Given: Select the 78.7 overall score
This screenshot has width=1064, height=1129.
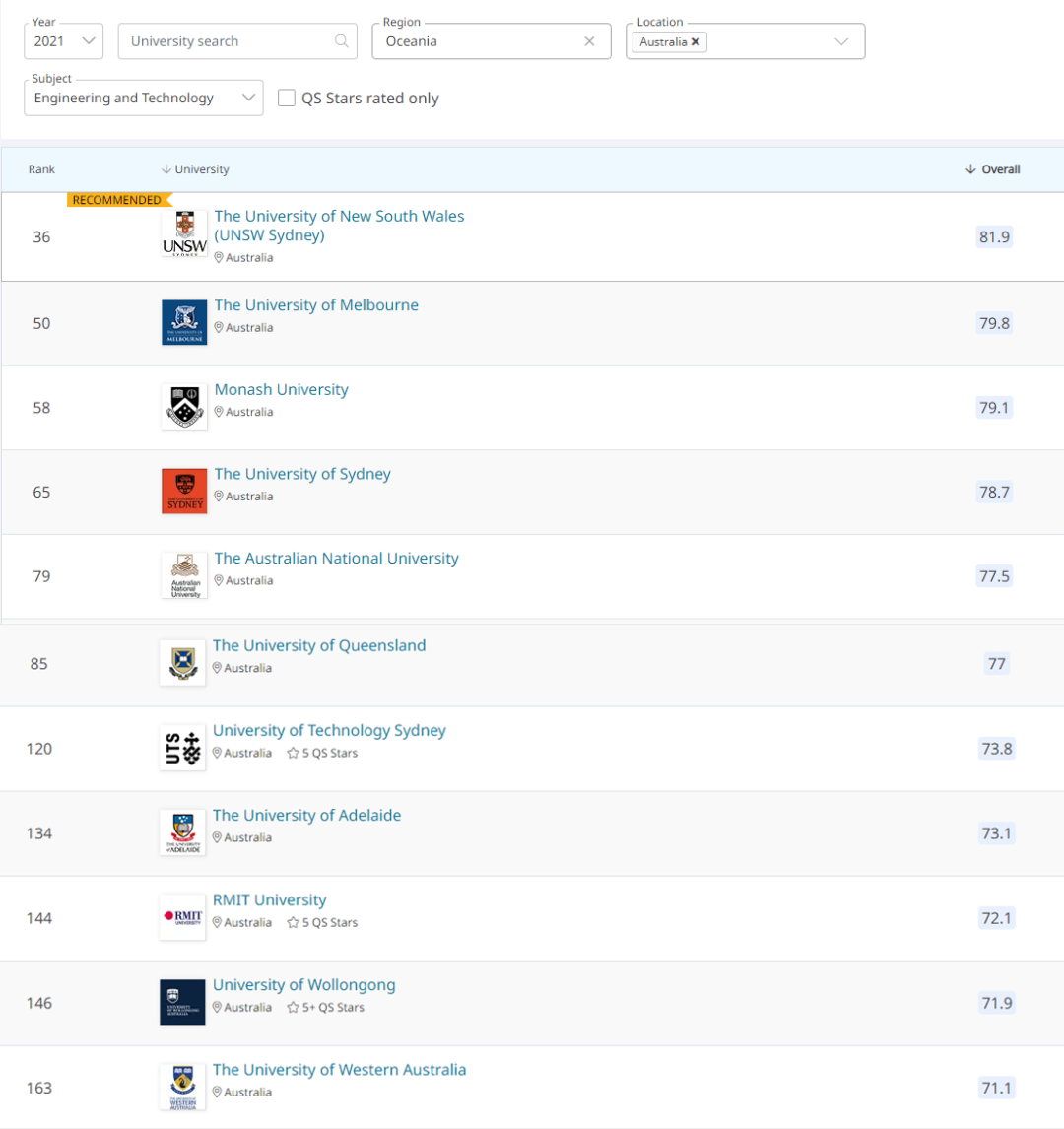Looking at the screenshot, I should pos(994,492).
